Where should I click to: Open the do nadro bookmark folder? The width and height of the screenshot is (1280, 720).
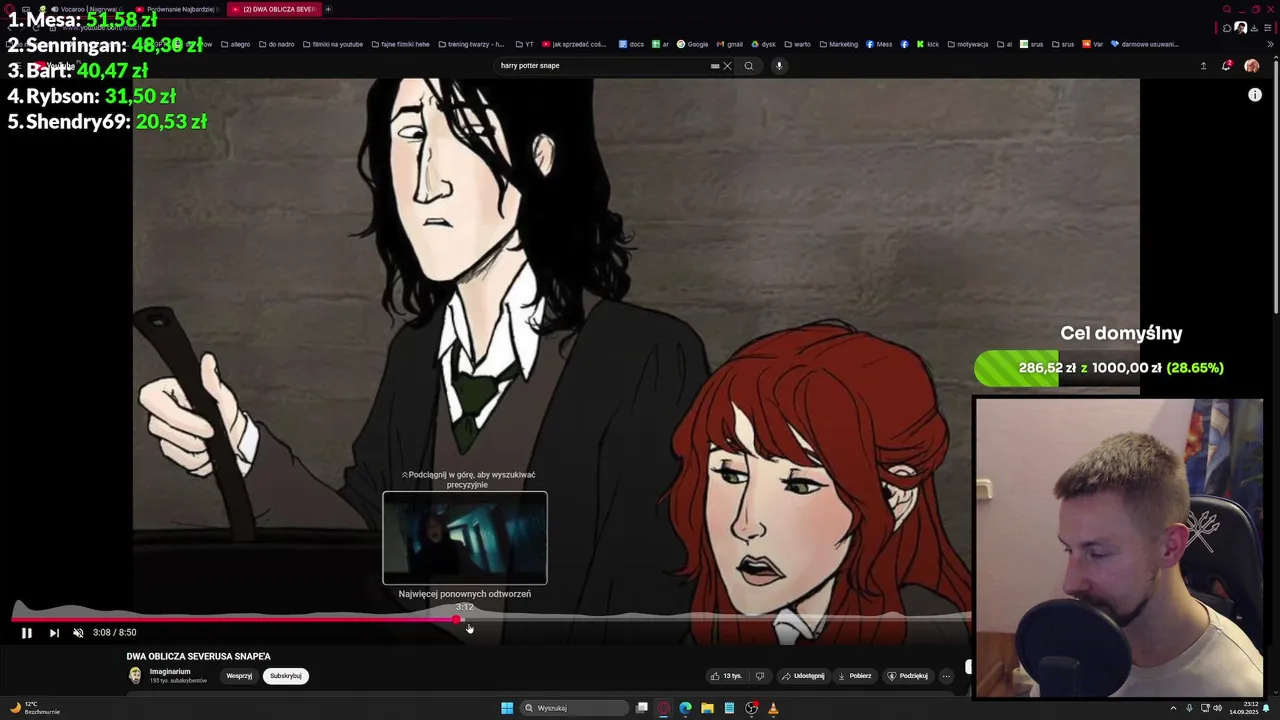point(276,44)
